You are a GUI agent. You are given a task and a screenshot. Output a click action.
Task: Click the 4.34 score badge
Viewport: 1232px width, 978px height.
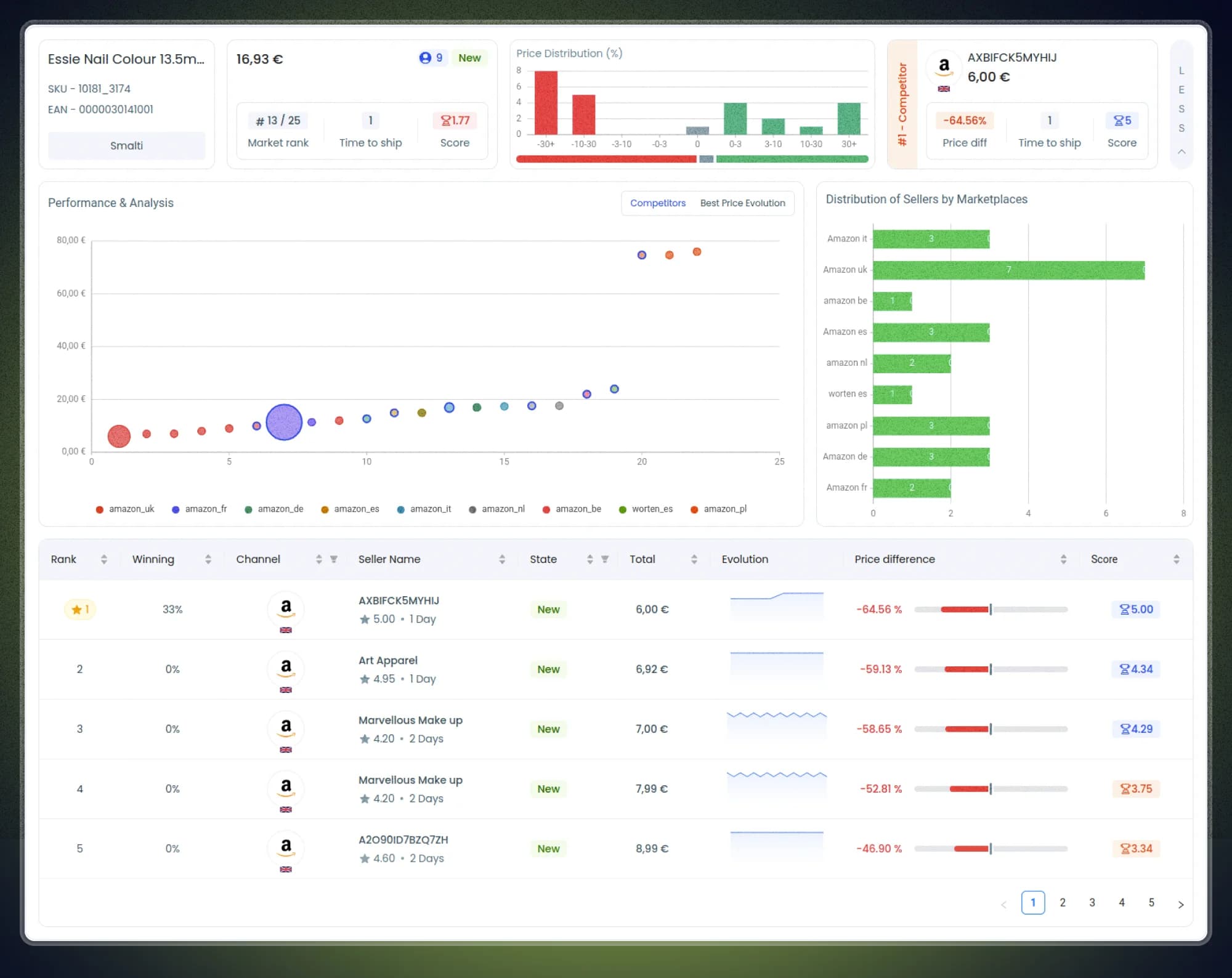click(x=1136, y=669)
